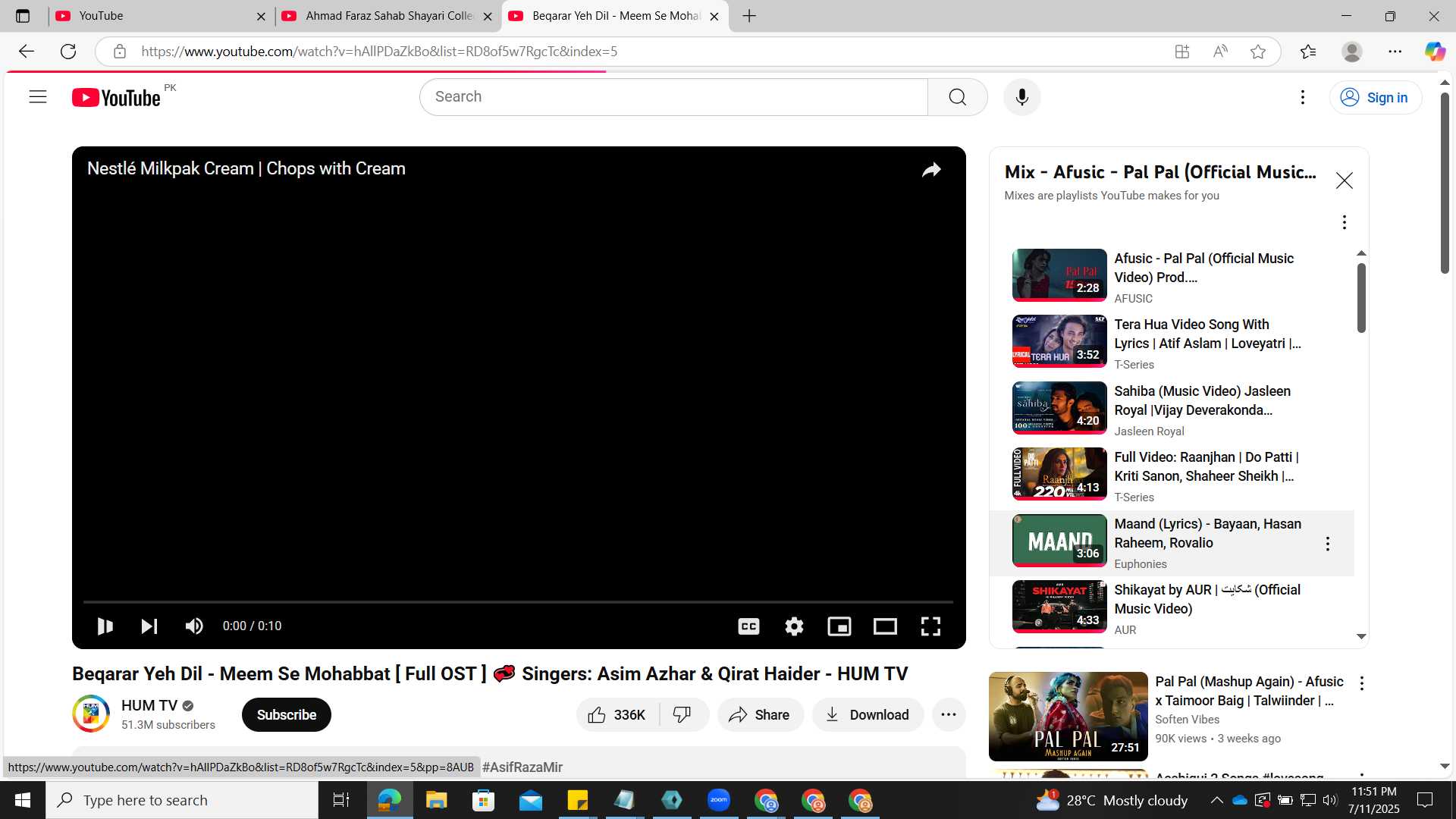
Task: Open YouTube settings three-dot menu near Sign in
Action: [1302, 97]
